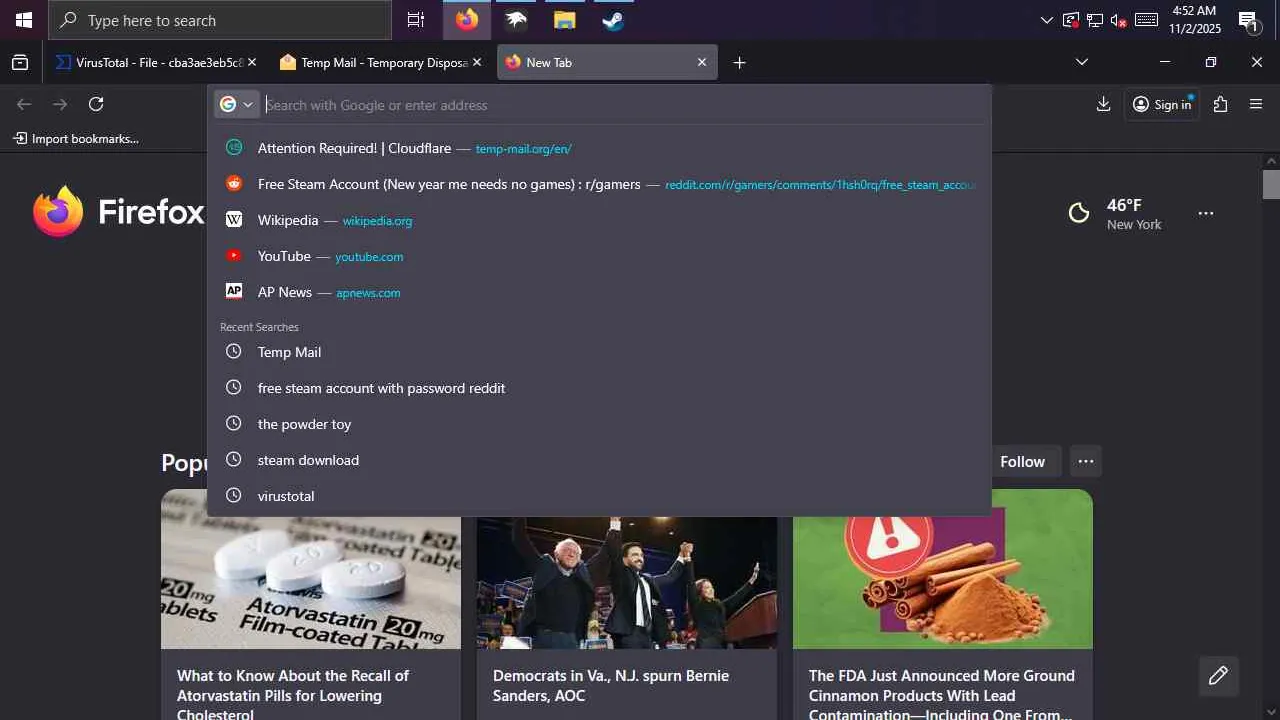1280x720 pixels.
Task: Open the weather widget three-dot menu
Action: click(1206, 213)
